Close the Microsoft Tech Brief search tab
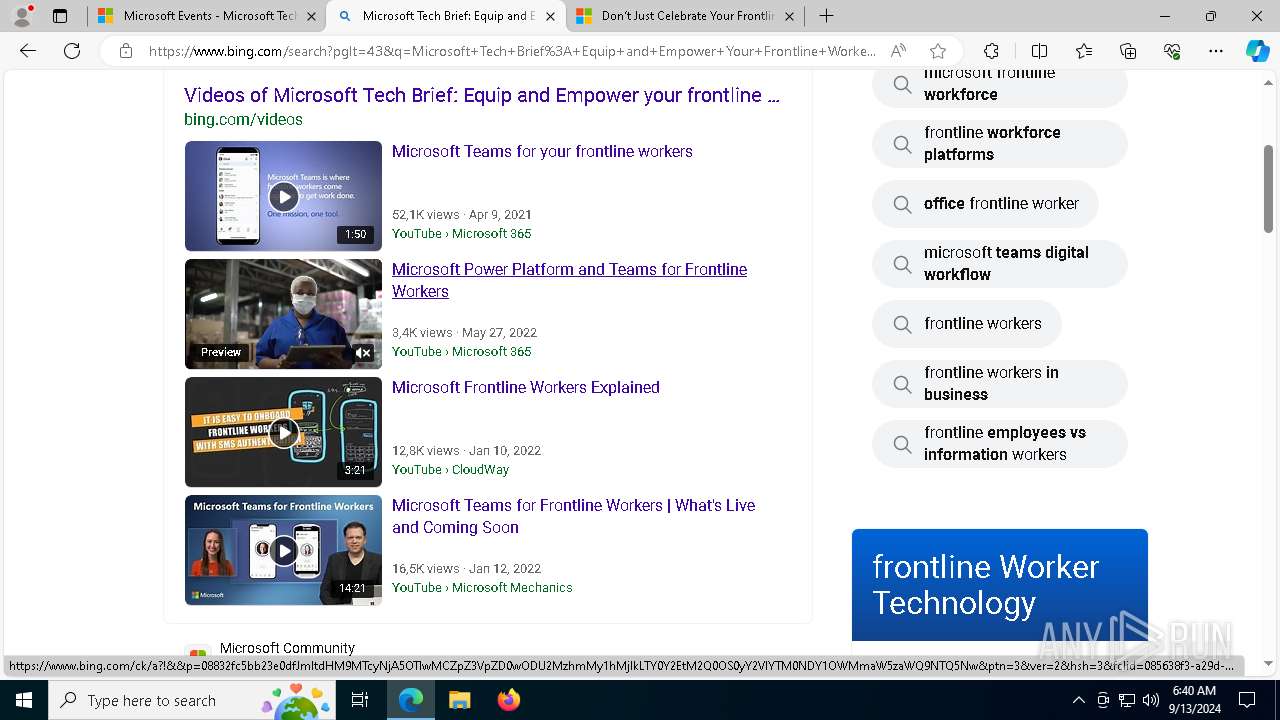This screenshot has height=720, width=1280. (x=550, y=16)
